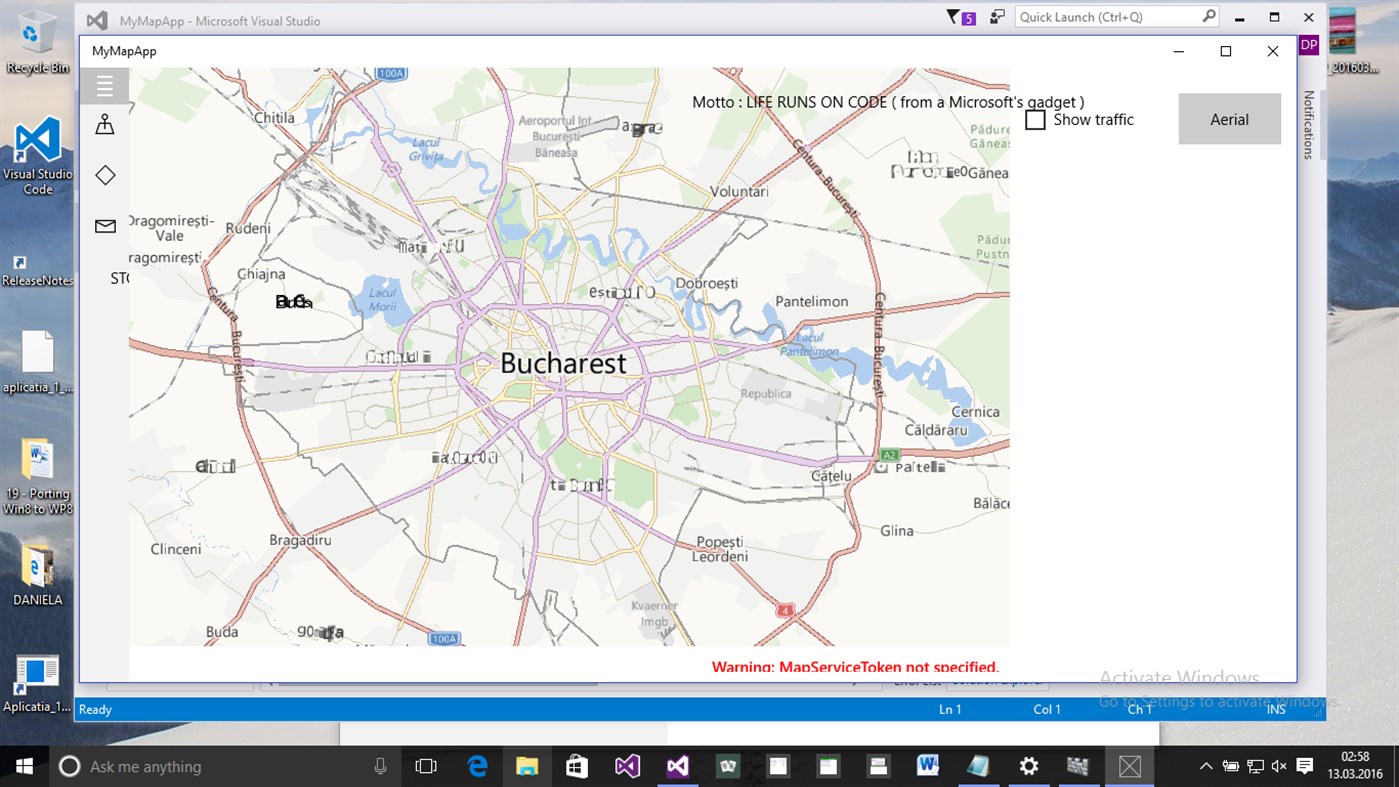Select the map pin icon in MyMapApp sidebar
The height and width of the screenshot is (787, 1399).
[104, 126]
